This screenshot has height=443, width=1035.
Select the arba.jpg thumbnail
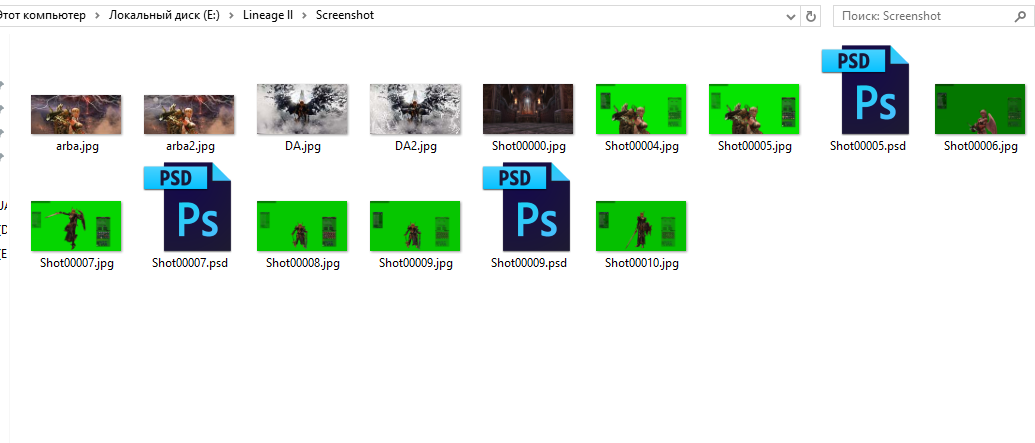click(76, 115)
